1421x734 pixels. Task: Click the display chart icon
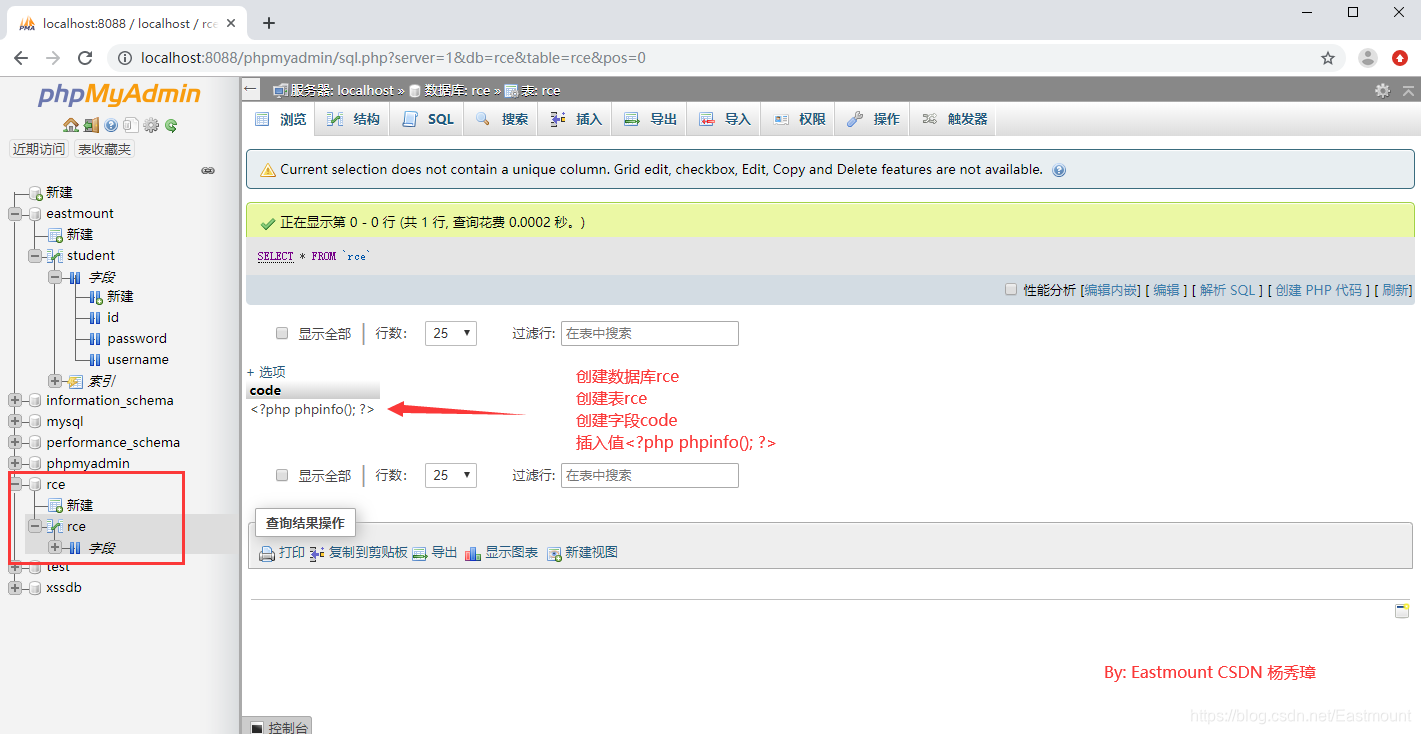pos(473,553)
